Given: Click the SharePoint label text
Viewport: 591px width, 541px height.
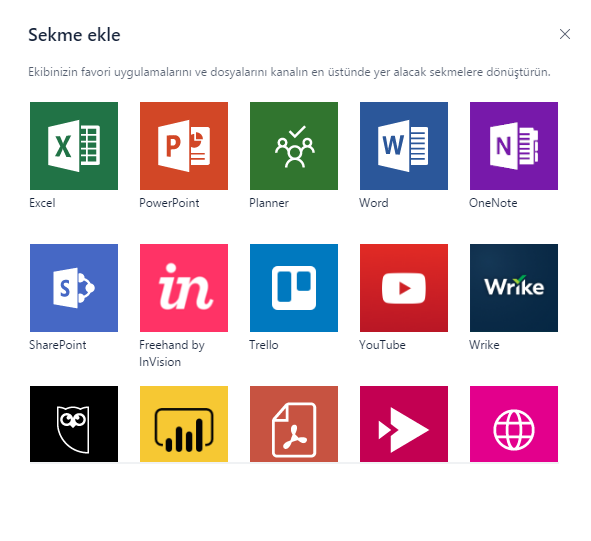Looking at the screenshot, I should 58,345.
